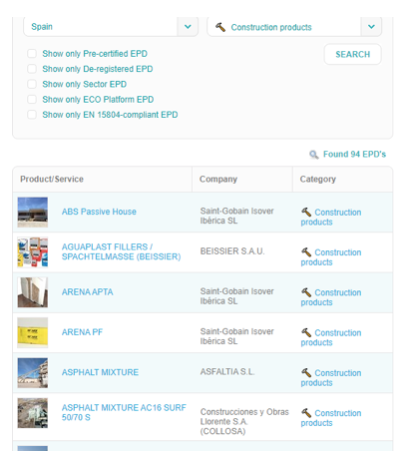This screenshot has width=410, height=471.
Task: Enable Show only Pre-certified EPD checkbox
Action: pyautogui.click(x=32, y=54)
